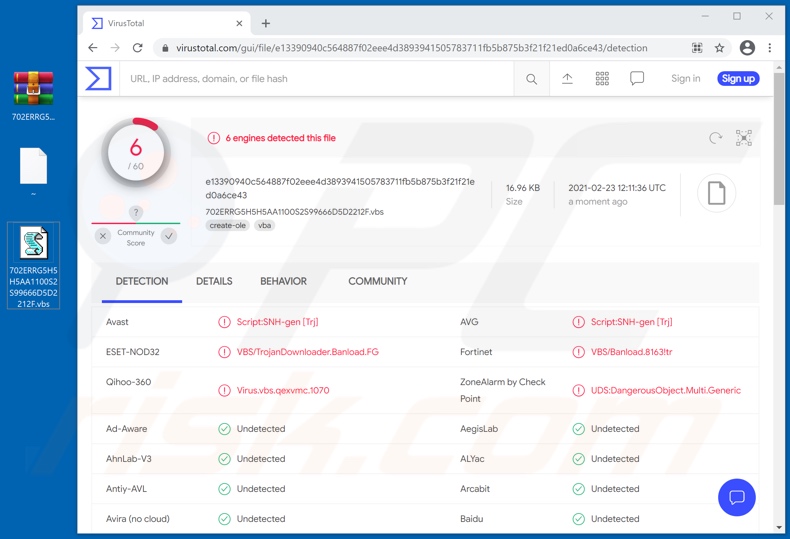Switch to the DETECTION tab
The height and width of the screenshot is (539, 790).
point(142,282)
